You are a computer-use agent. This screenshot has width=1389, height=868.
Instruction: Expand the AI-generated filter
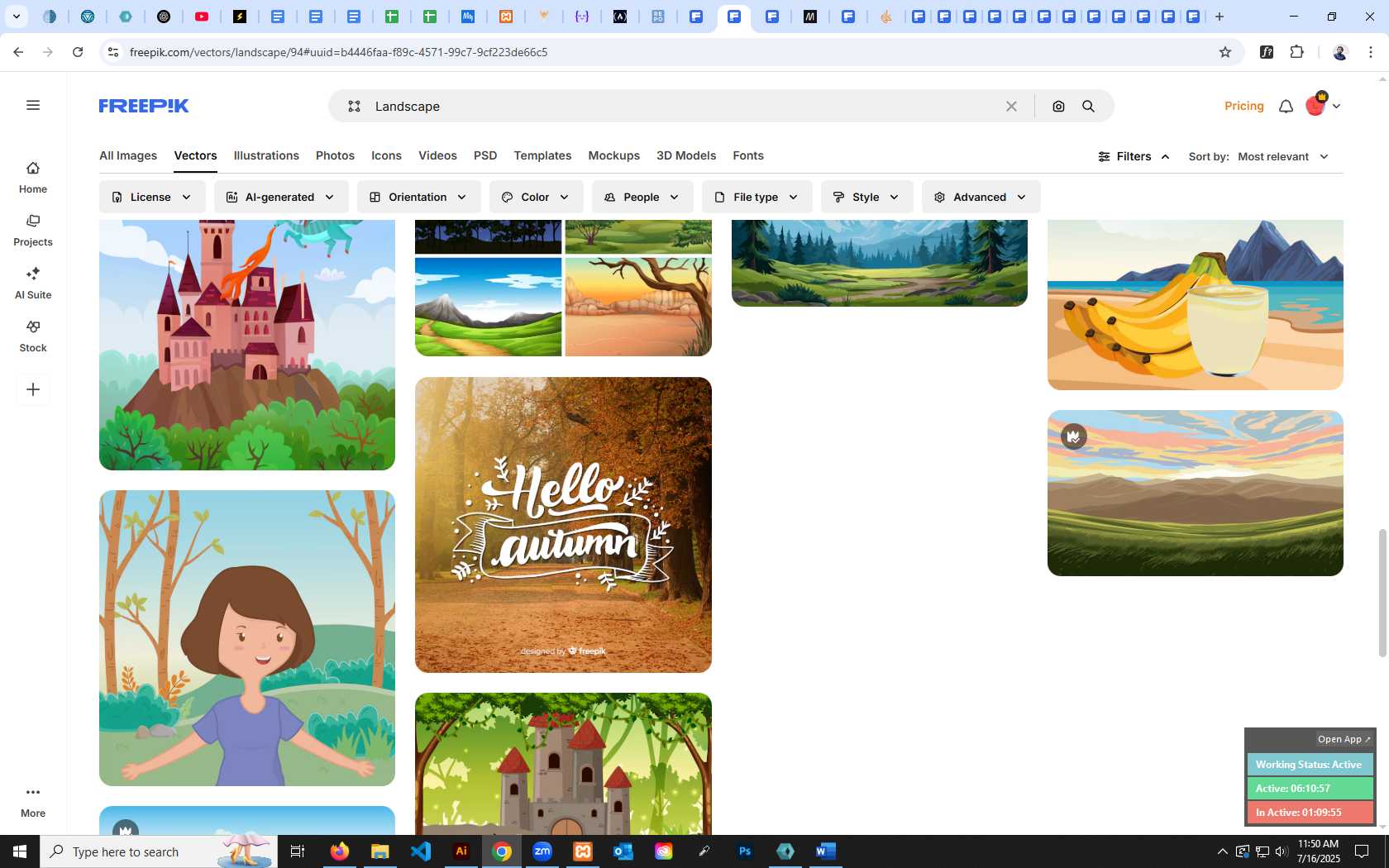coord(281,197)
